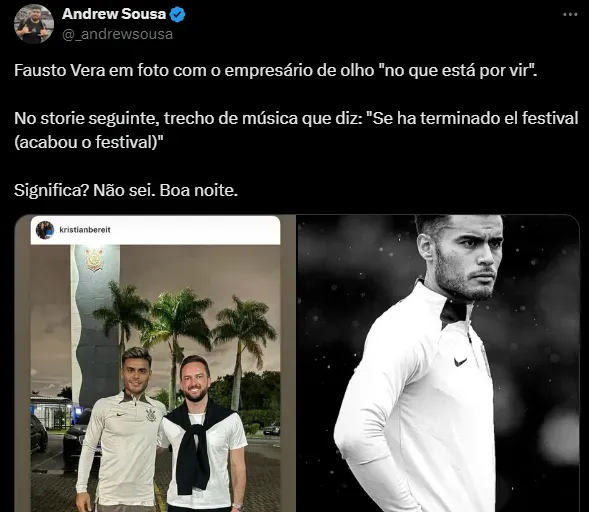This screenshot has width=589, height=512.
Task: Open the black-and-white player photo
Action: tap(438, 363)
